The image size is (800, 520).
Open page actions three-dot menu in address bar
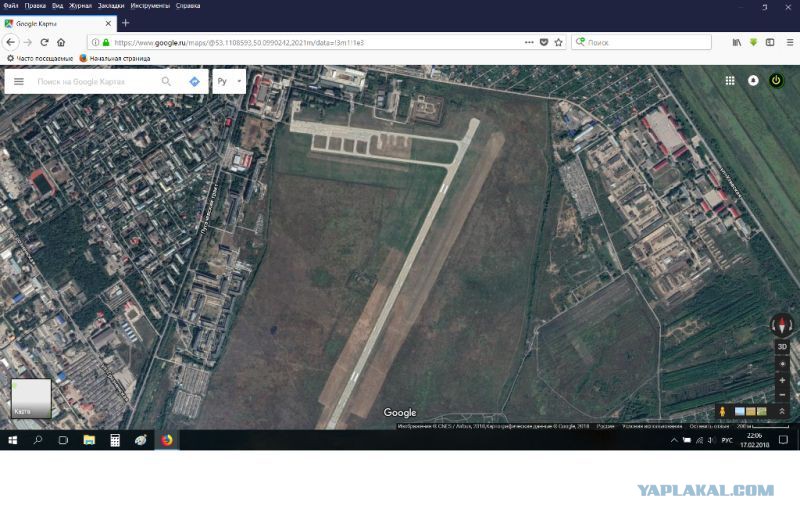pos(529,42)
